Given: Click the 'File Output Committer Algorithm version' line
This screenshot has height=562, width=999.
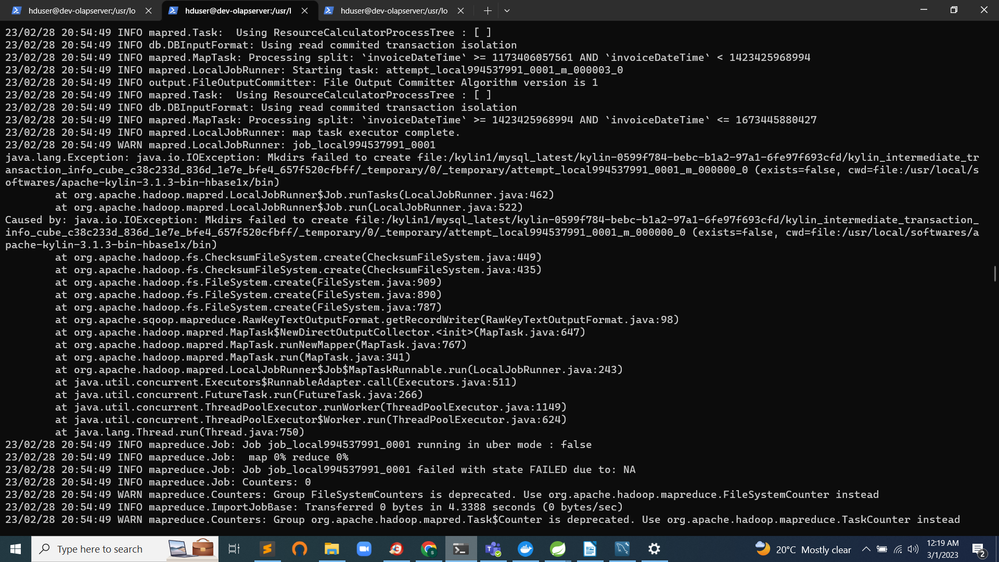Looking at the screenshot, I should coord(301,82).
